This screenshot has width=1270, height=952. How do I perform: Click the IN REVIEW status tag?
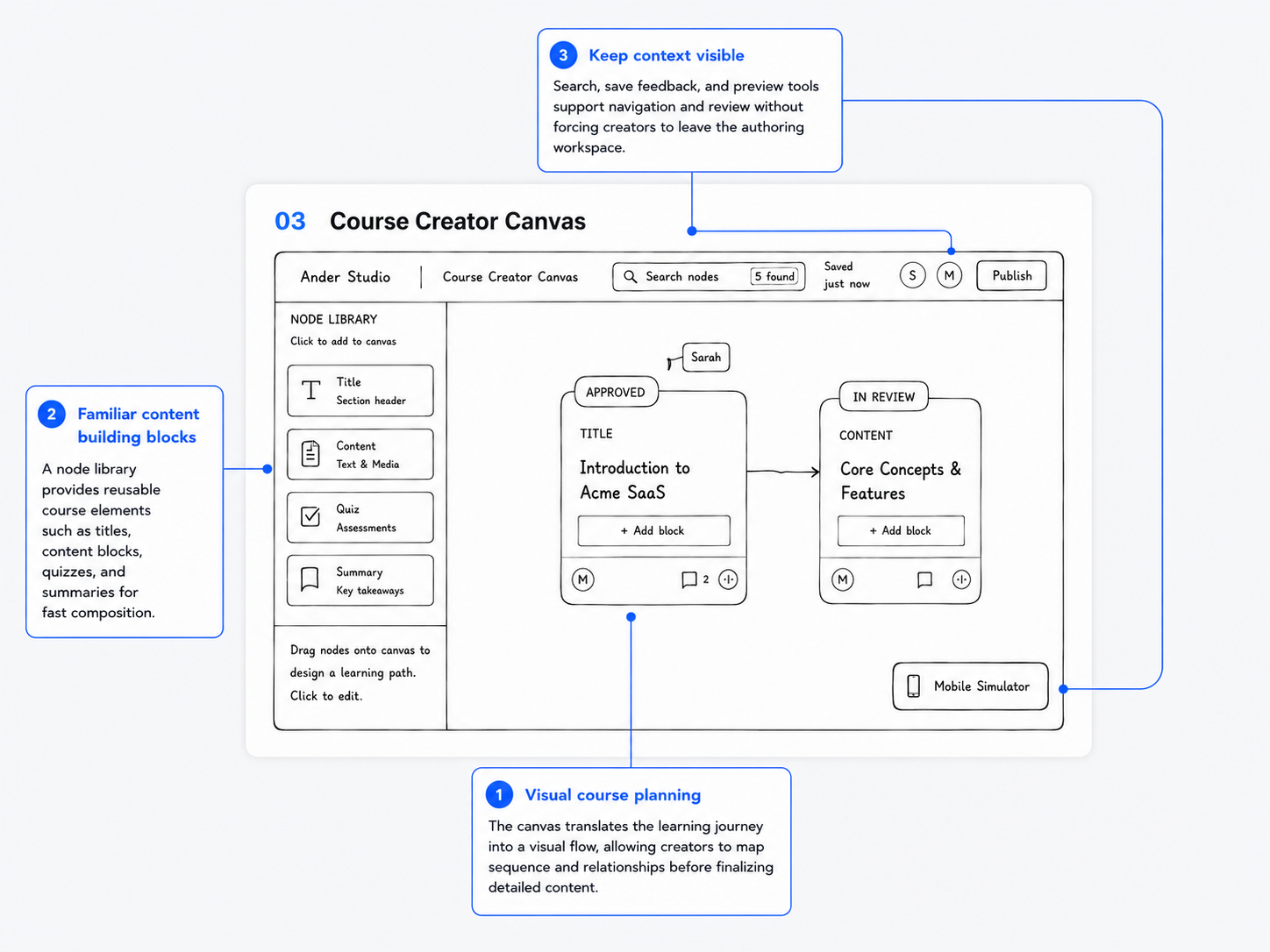coord(884,397)
